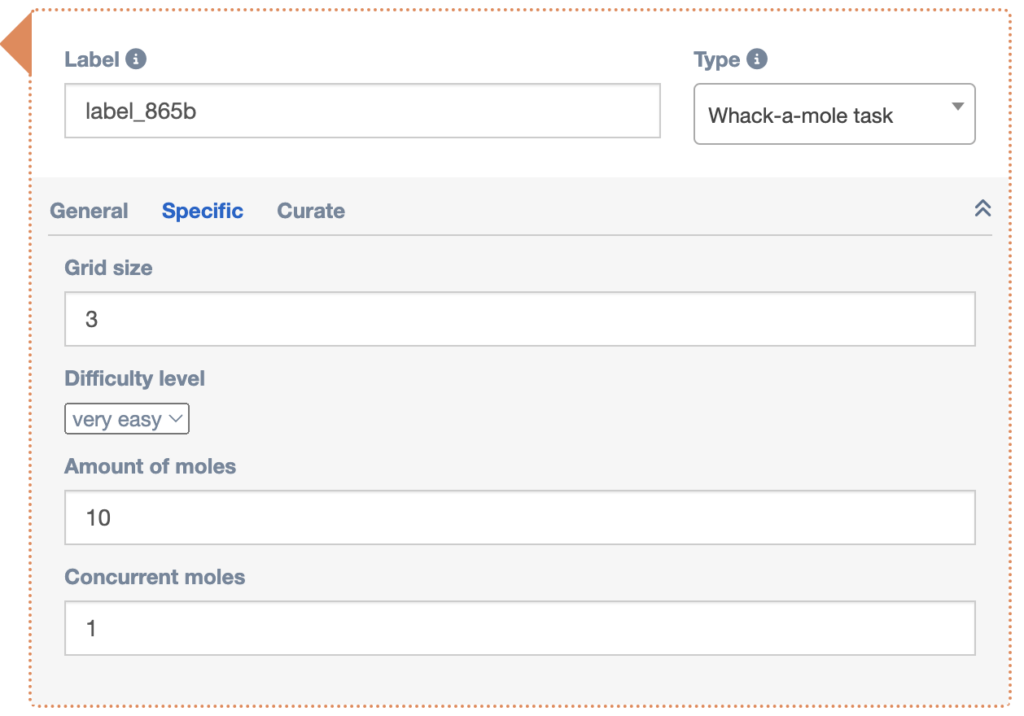Open the Curate tab
The height and width of the screenshot is (716, 1024).
coord(311,211)
